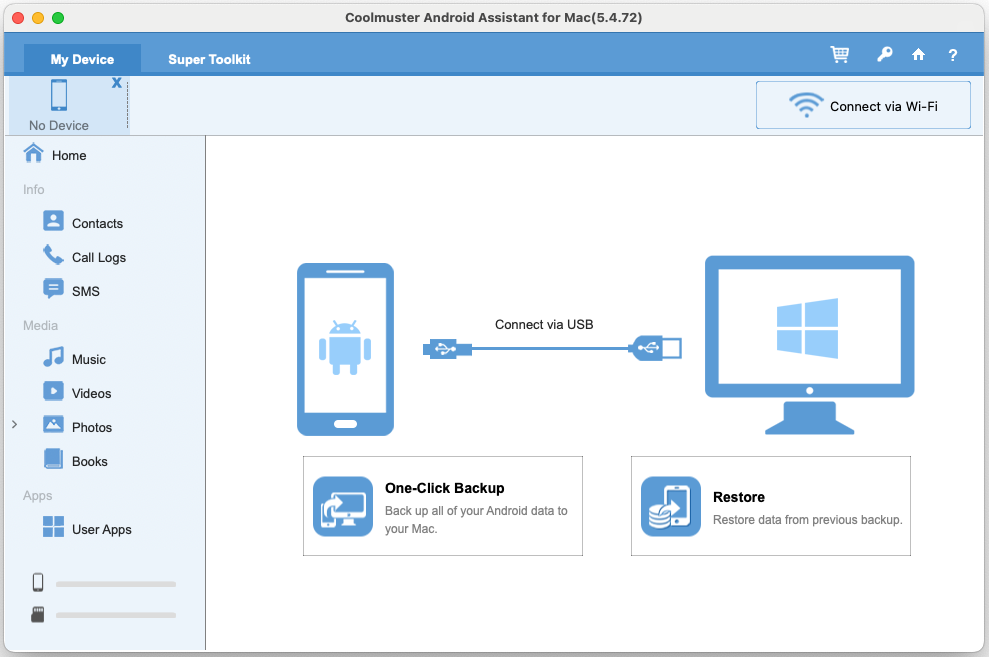
Task: Manage installed User Apps
Action: [101, 528]
